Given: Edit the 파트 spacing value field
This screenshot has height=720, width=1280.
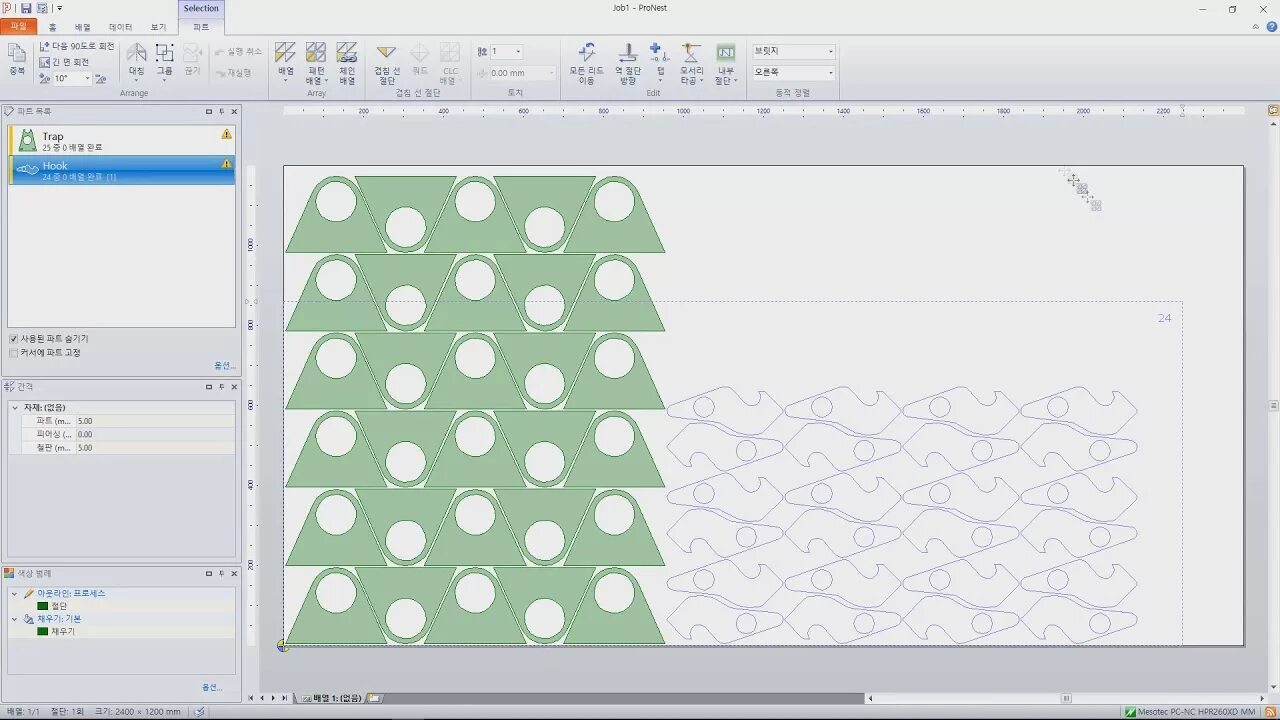Looking at the screenshot, I should point(155,421).
